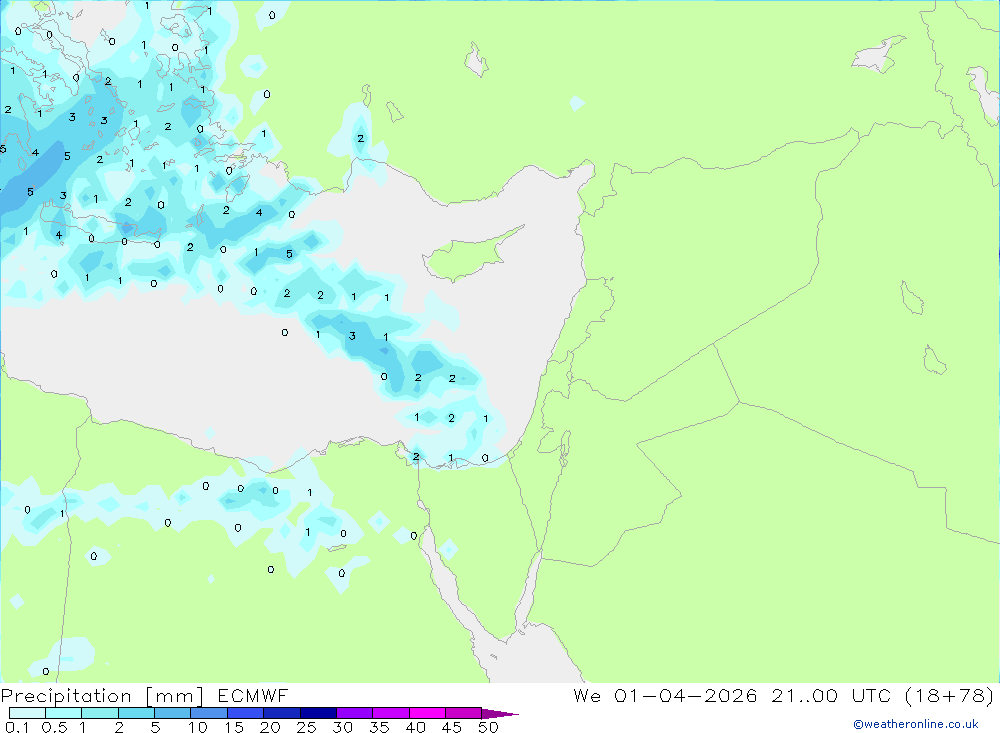Select the 2–5 mm legend color swatch
This screenshot has width=1000, height=733.
(136, 713)
